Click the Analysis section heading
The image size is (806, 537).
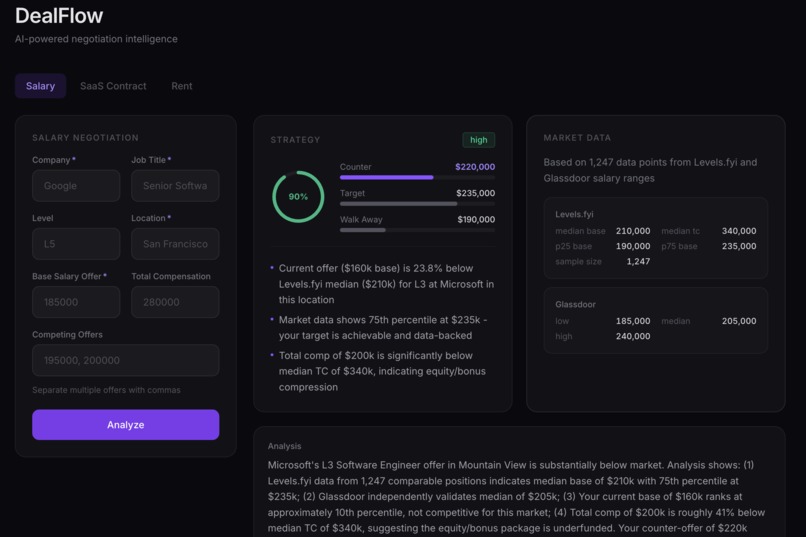click(x=284, y=446)
